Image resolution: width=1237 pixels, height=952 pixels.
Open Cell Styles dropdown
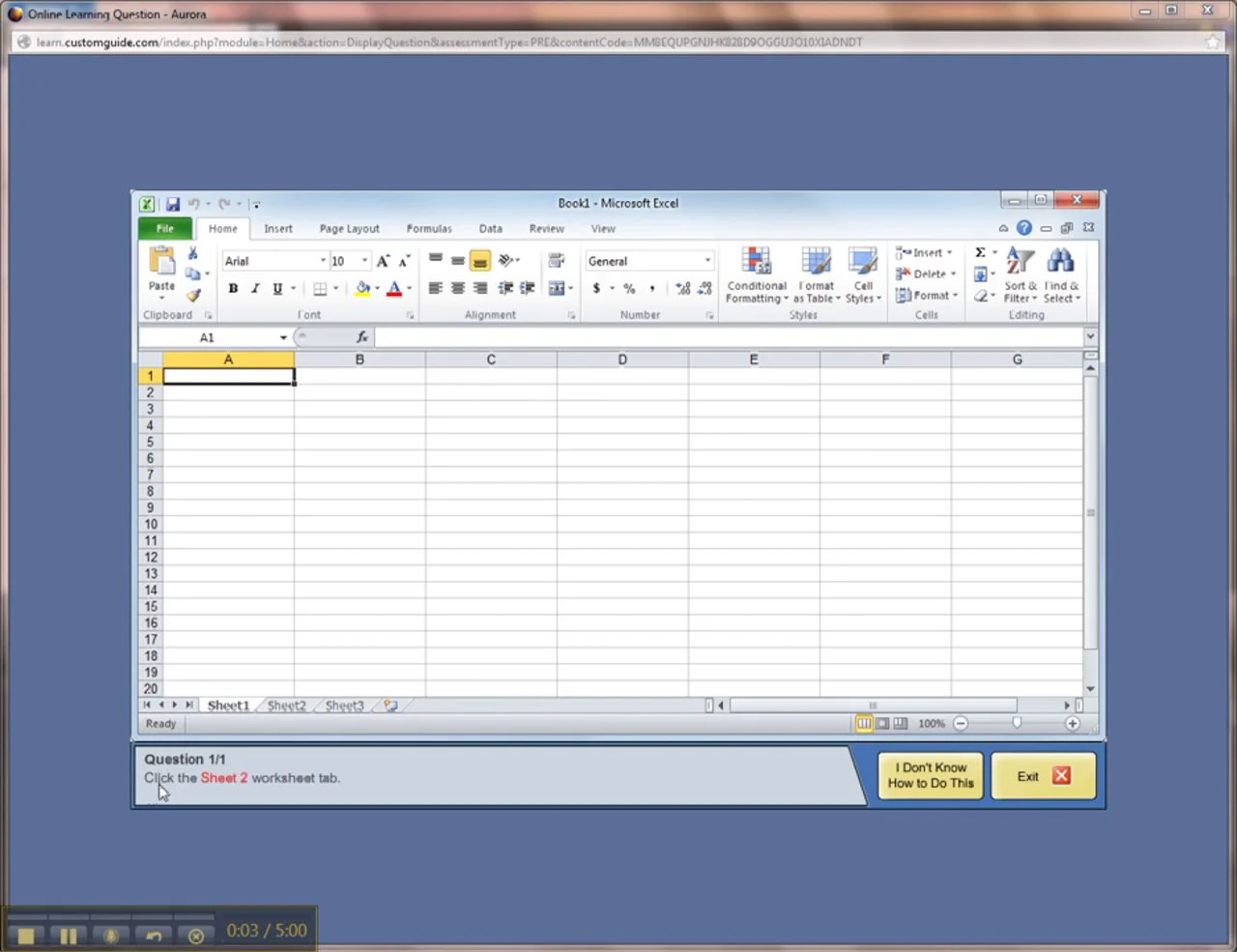(x=863, y=275)
